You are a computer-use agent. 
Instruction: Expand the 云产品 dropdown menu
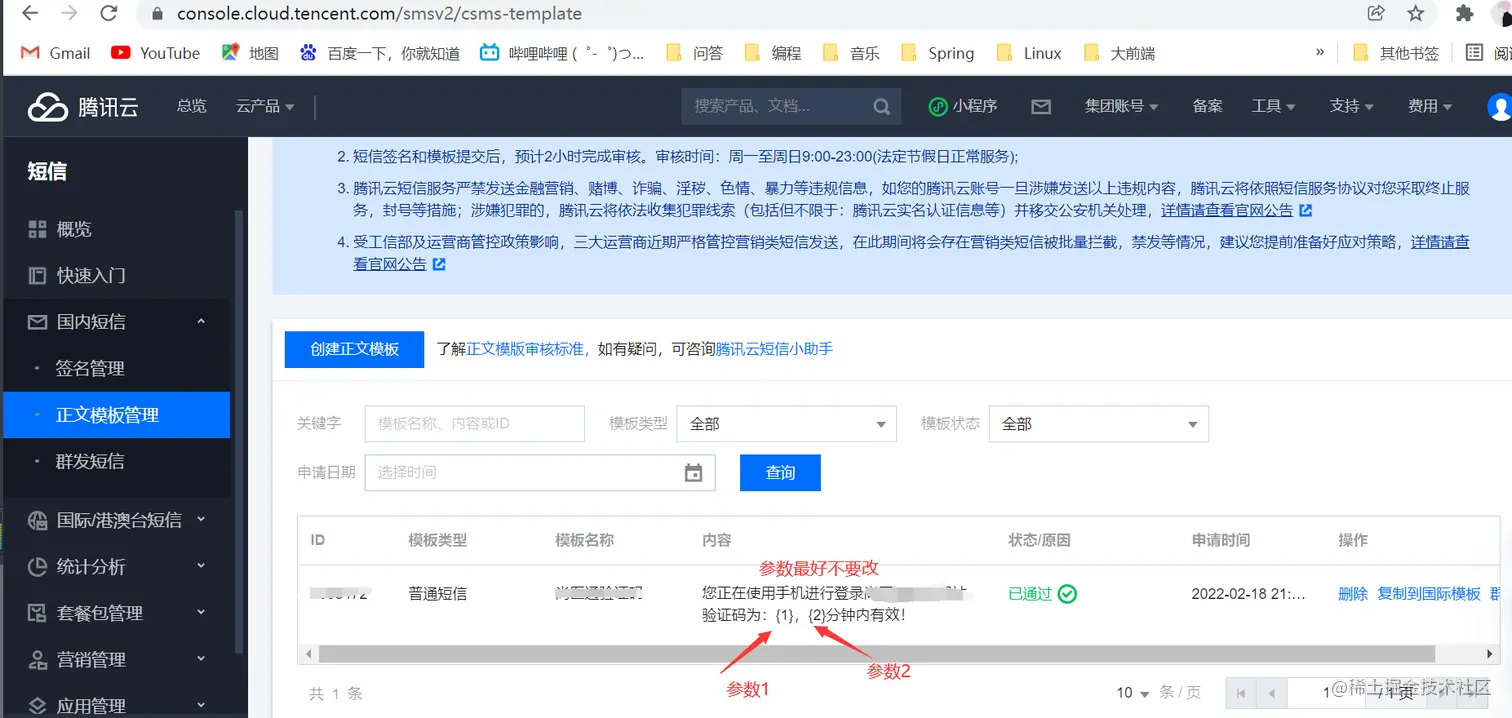point(265,106)
